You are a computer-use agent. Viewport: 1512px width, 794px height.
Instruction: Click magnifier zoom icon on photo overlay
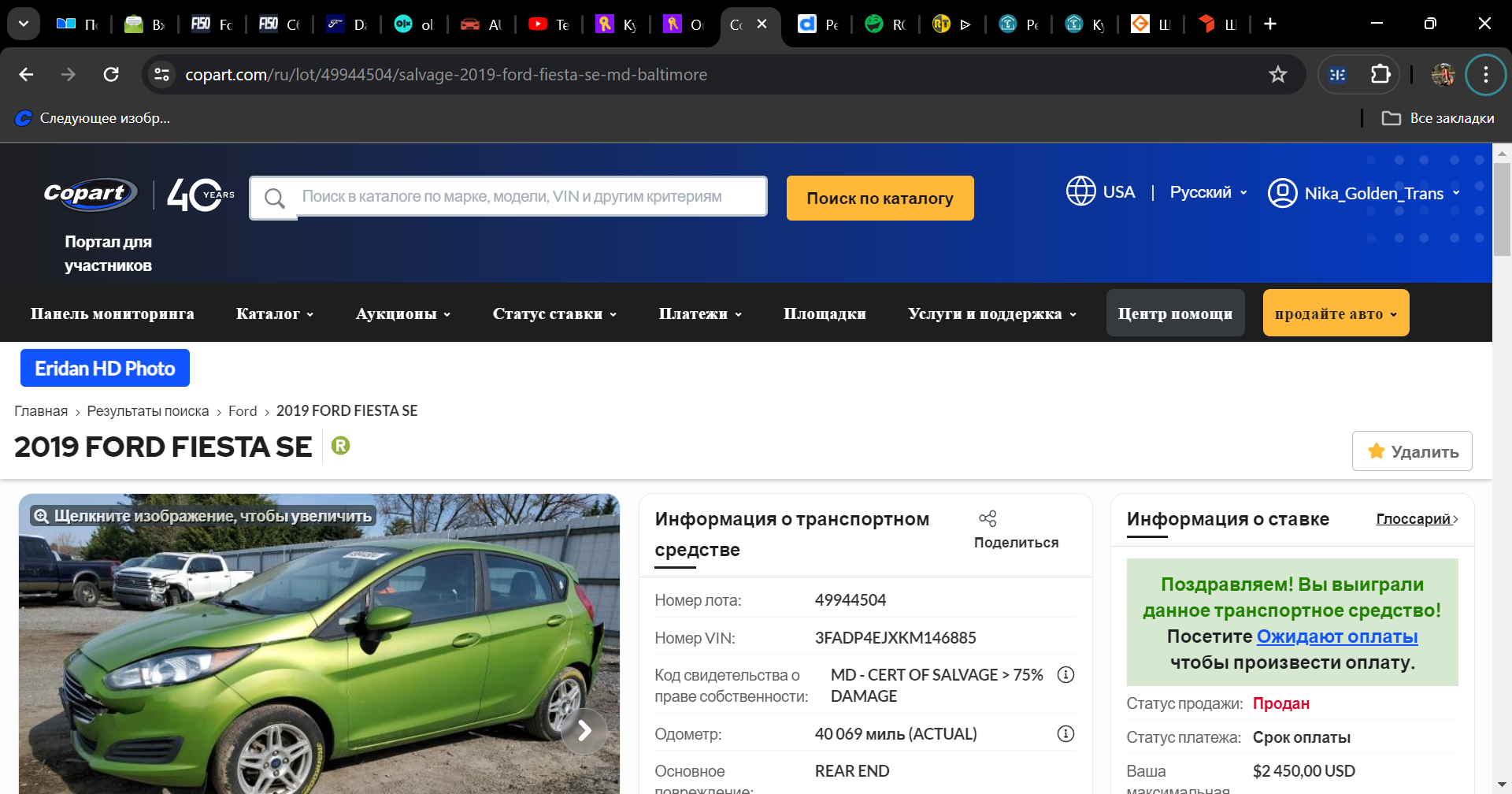coord(41,516)
